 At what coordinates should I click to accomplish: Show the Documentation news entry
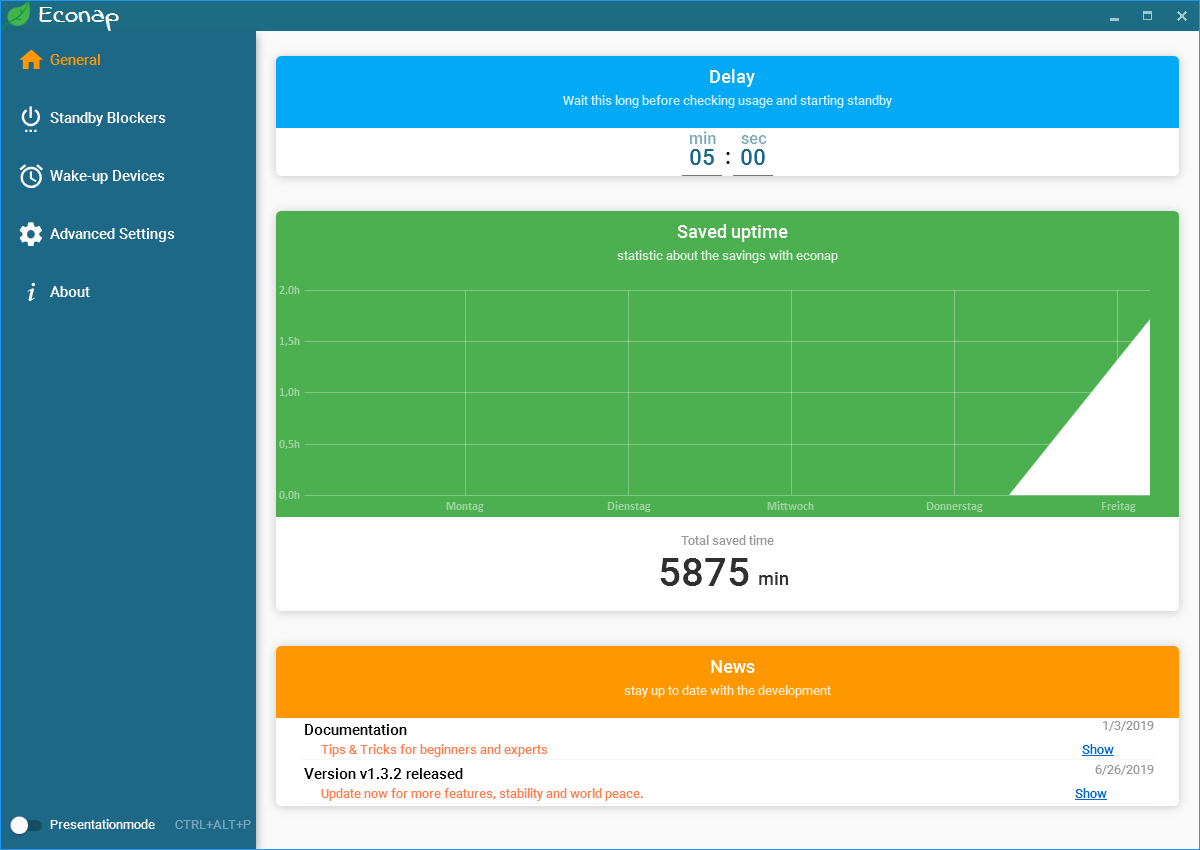point(1097,750)
